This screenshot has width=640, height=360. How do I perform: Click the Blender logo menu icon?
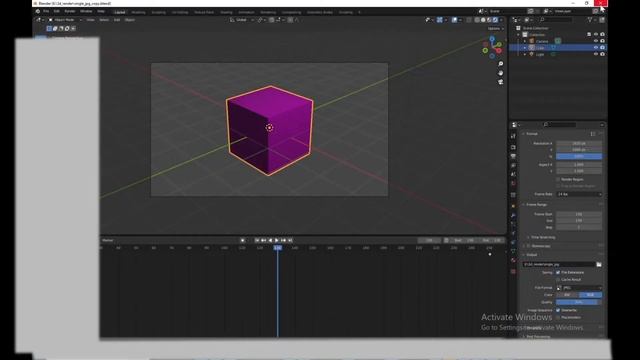pos(38,11)
